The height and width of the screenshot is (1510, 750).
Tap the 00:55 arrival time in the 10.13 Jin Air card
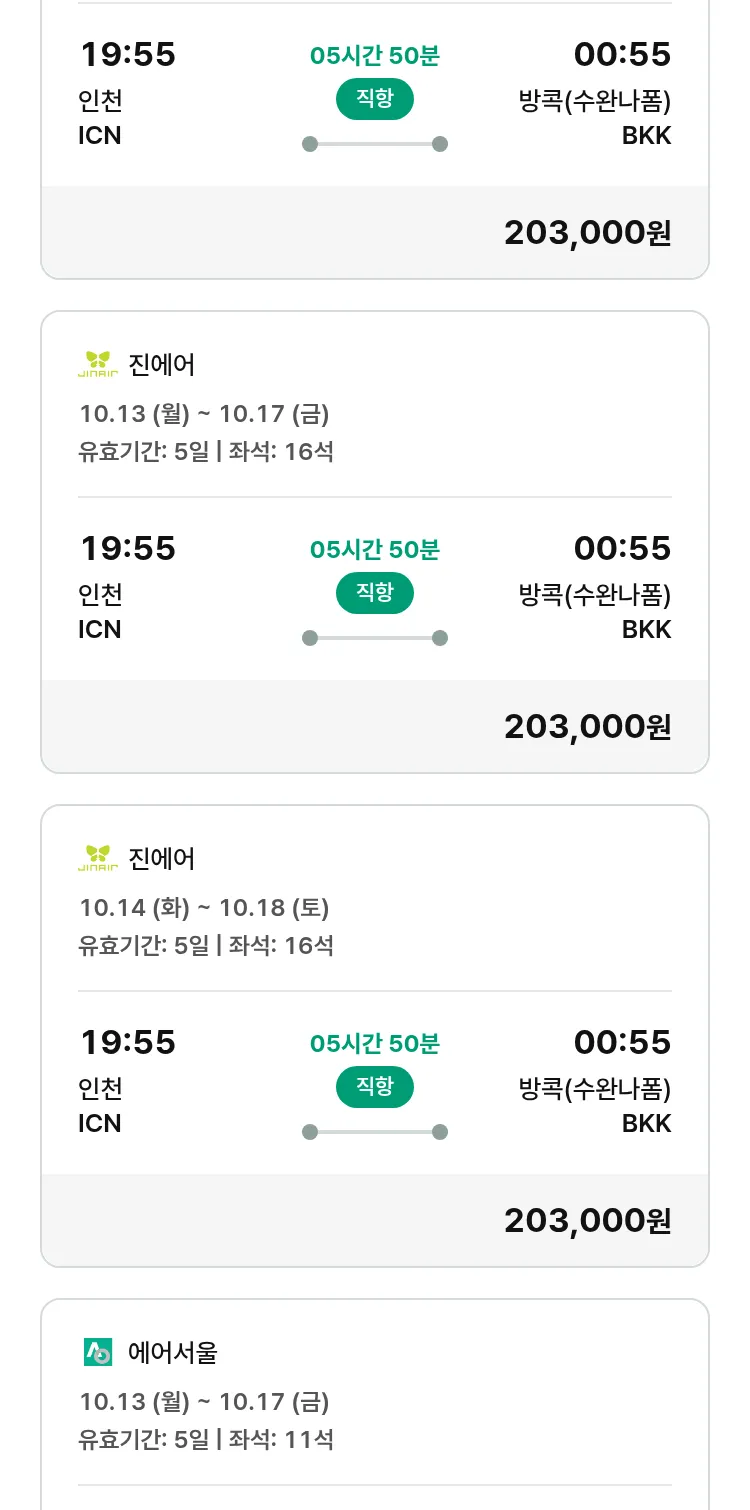click(x=622, y=548)
